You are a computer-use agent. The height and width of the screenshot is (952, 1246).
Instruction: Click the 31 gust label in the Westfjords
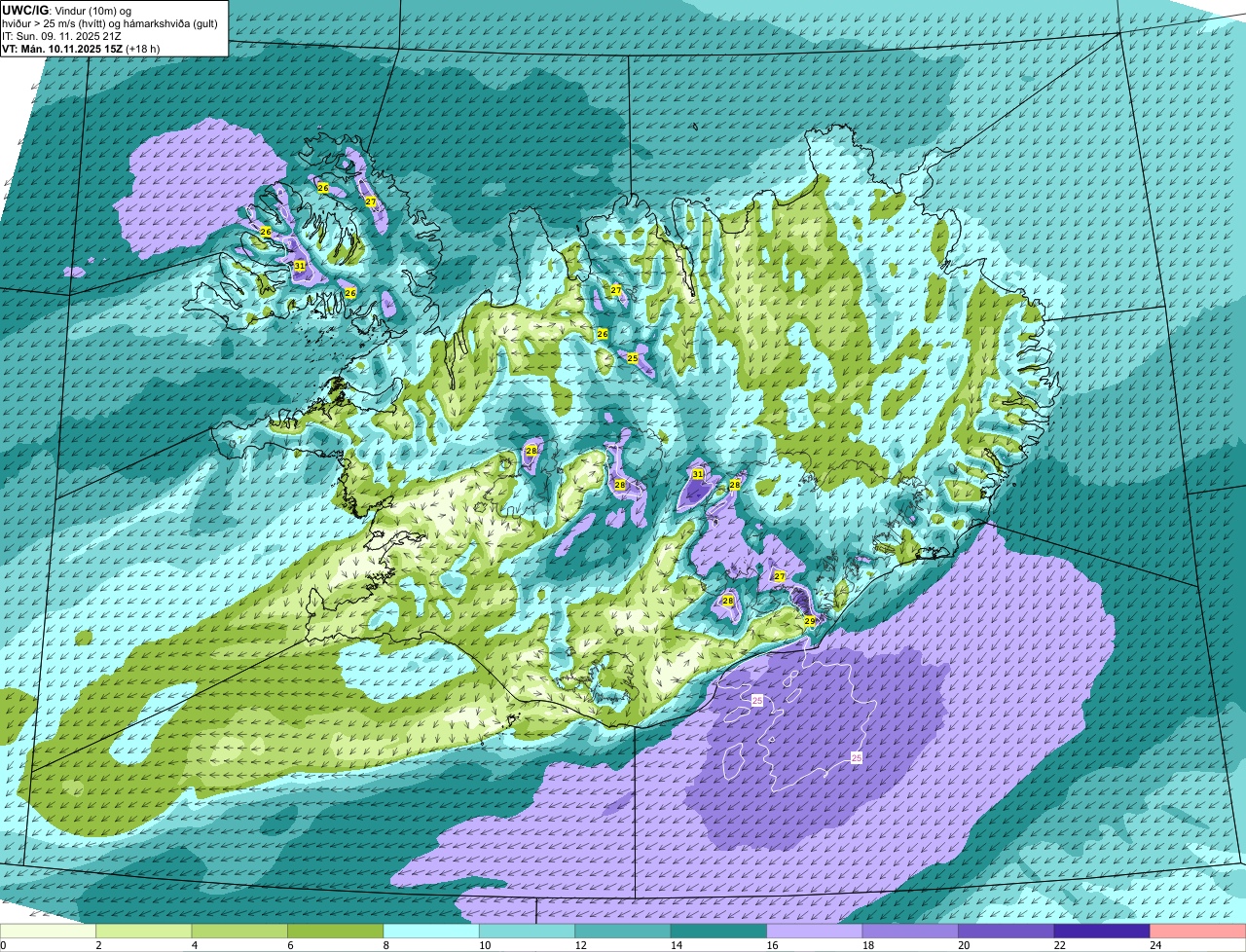coord(300,266)
